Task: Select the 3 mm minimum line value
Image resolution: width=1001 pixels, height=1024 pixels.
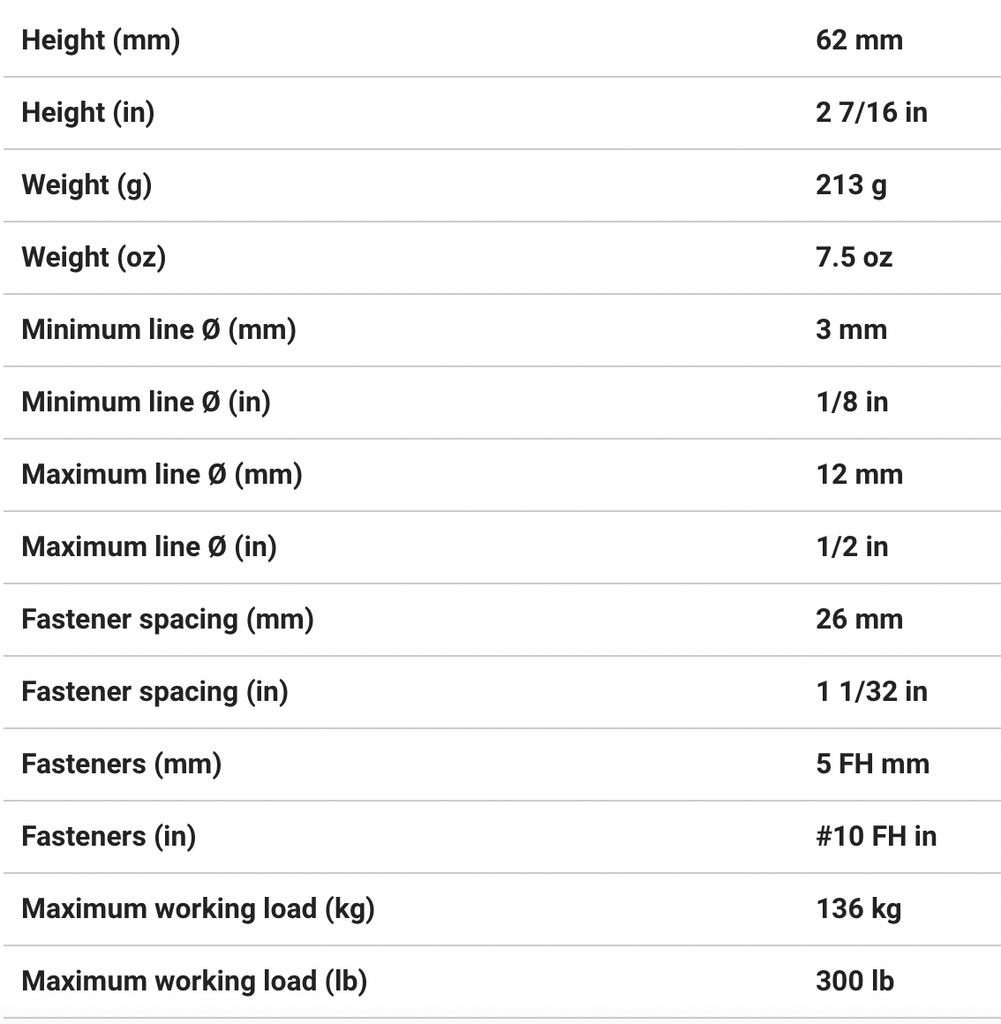Action: pyautogui.click(x=851, y=330)
